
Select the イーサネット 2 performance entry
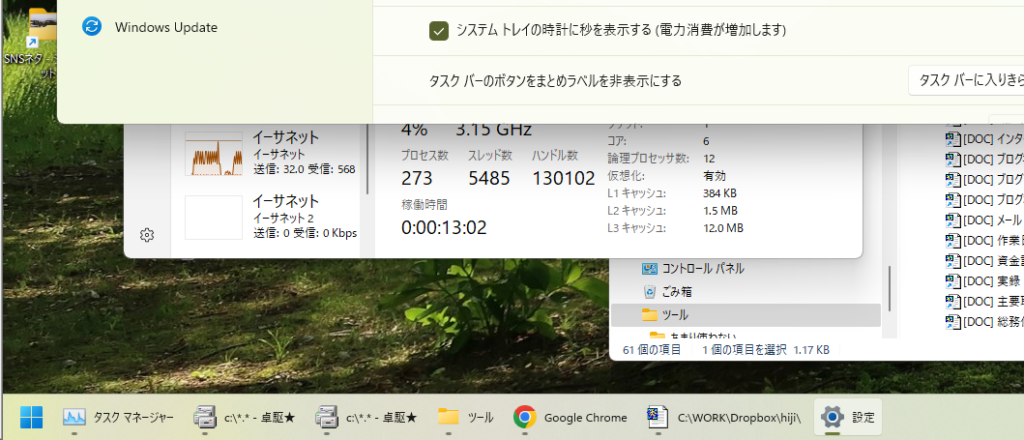pos(271,217)
